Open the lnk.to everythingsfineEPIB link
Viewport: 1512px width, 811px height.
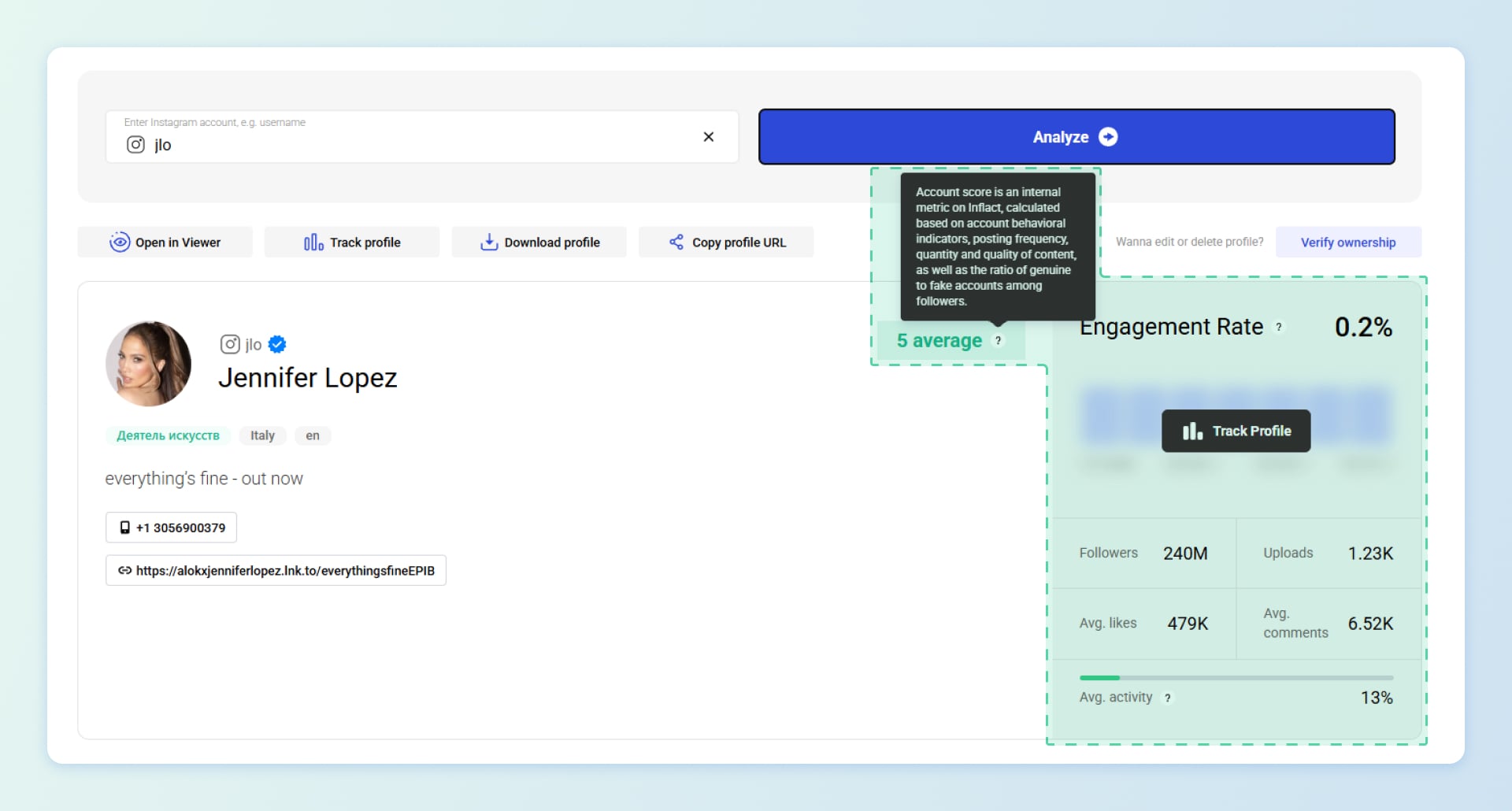coord(276,570)
